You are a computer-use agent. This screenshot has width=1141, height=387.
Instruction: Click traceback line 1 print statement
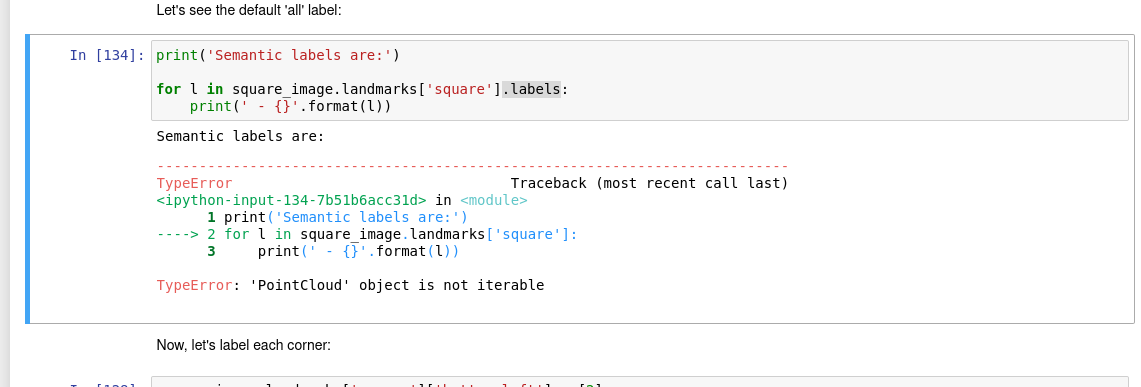click(337, 218)
